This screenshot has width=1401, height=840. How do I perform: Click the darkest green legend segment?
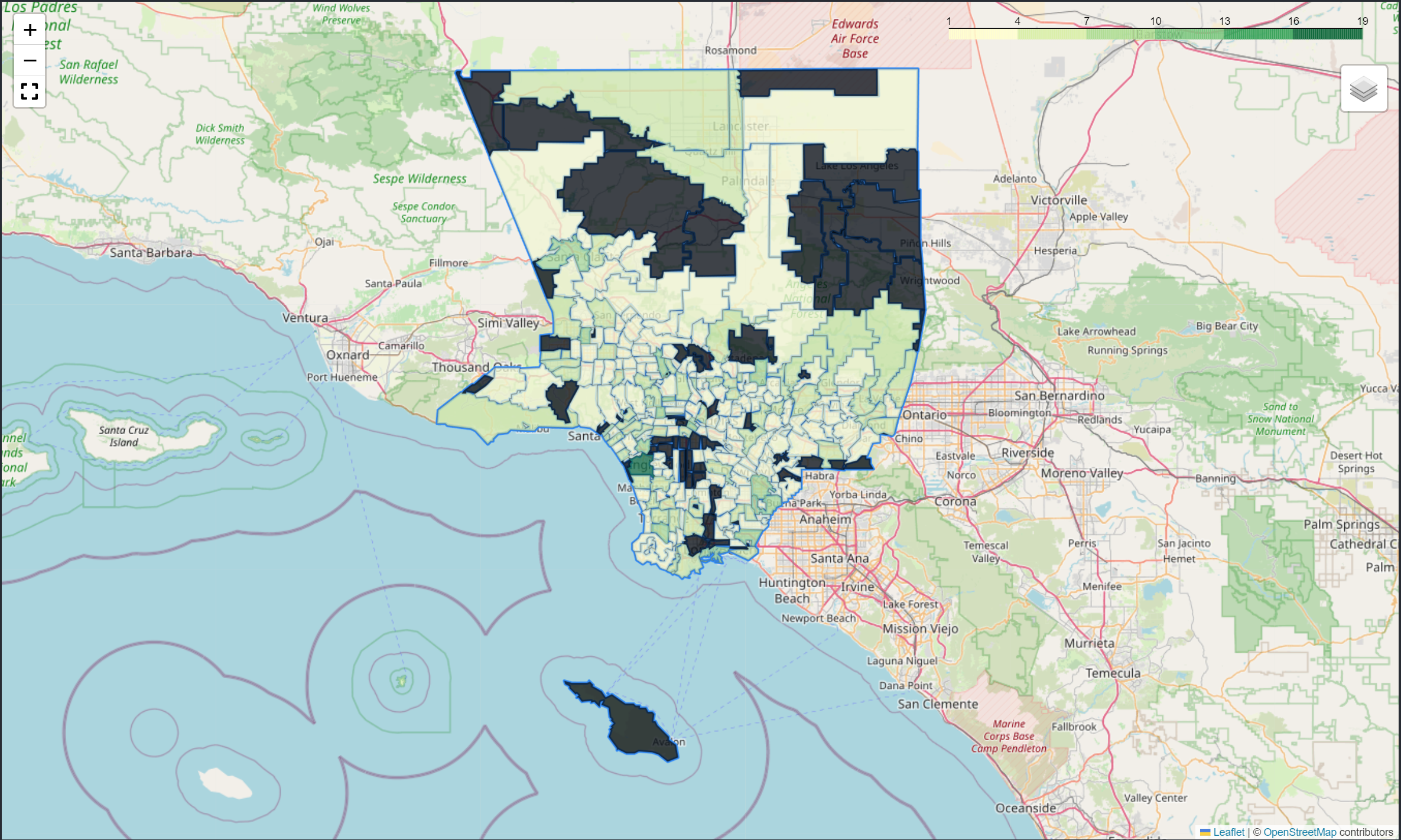click(1327, 35)
